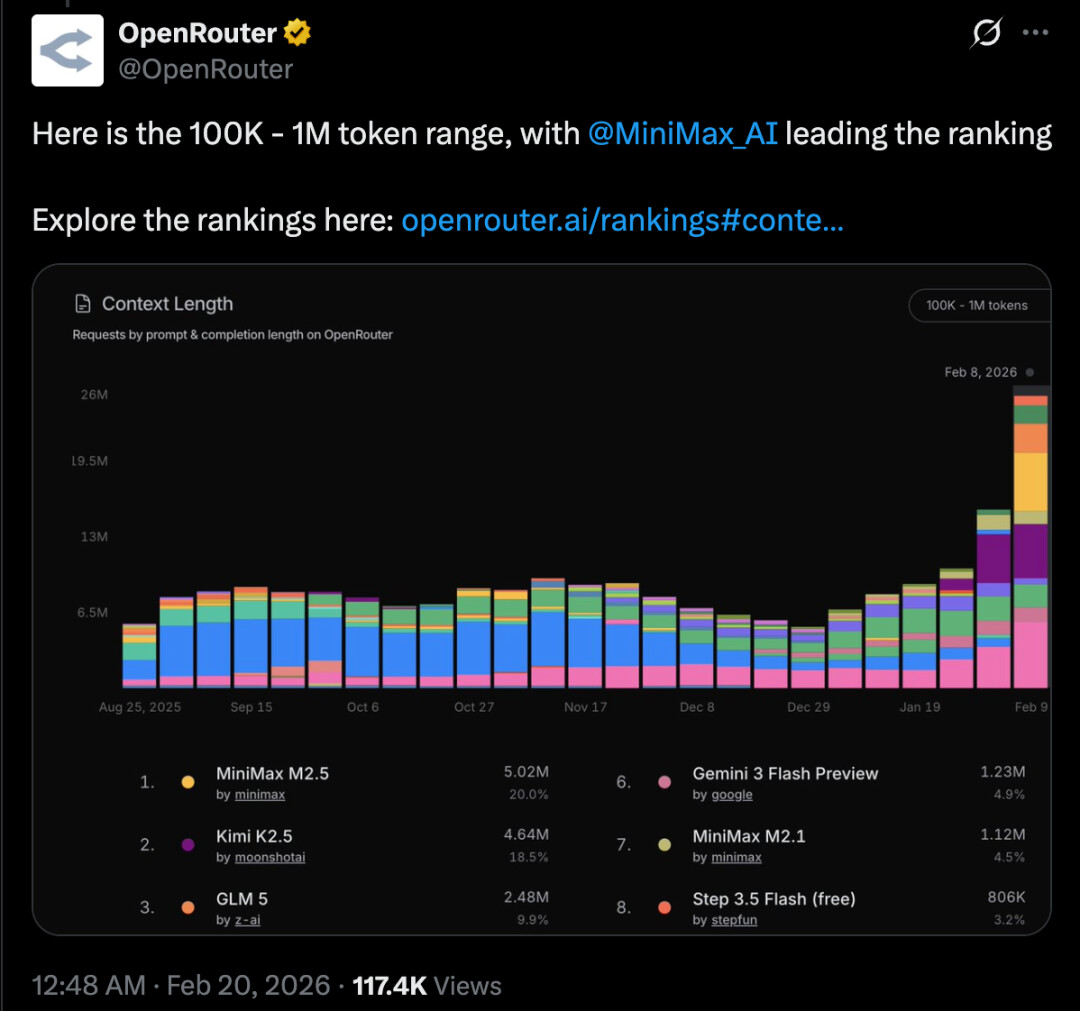
Task: Click the purple Kimi K2.5 color dot
Action: pos(187,845)
